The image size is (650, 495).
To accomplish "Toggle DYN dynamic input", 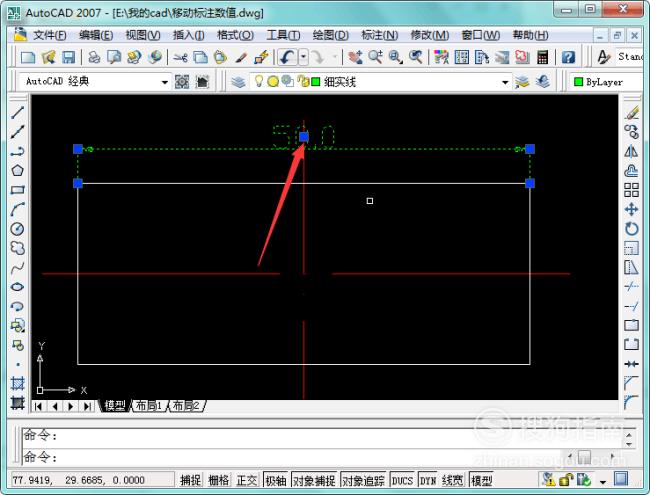I will [428, 480].
